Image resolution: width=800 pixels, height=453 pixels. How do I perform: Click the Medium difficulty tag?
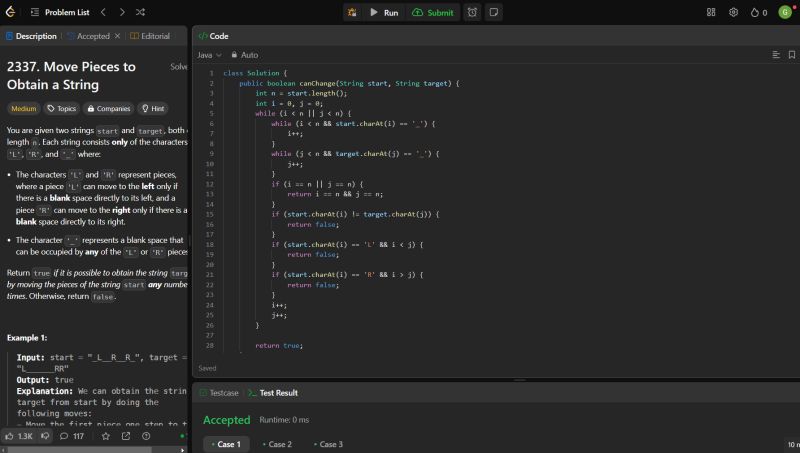(23, 109)
